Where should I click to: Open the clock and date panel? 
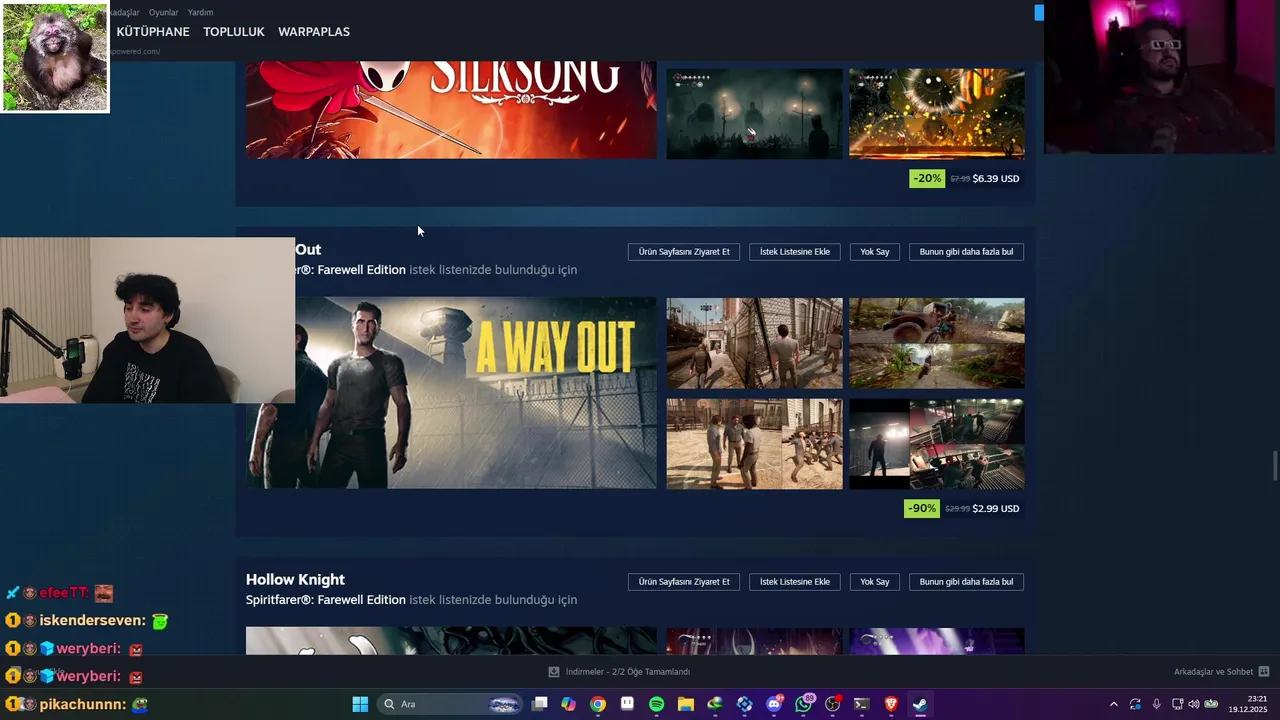1248,704
